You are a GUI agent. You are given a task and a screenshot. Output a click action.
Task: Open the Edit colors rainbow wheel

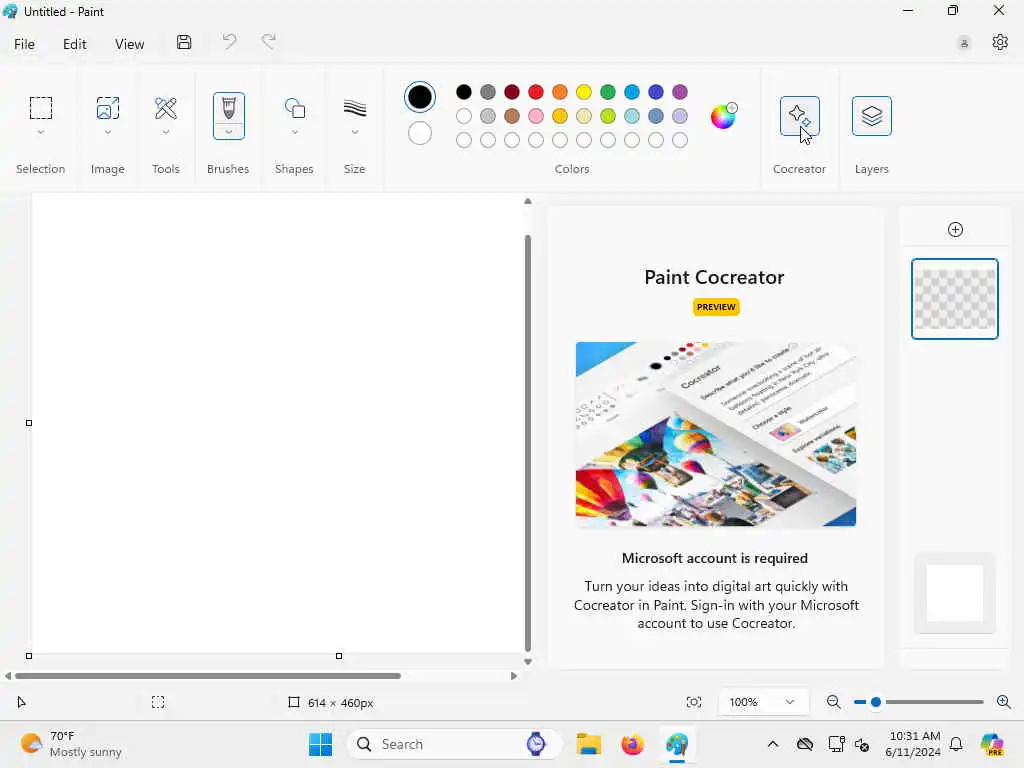click(723, 116)
